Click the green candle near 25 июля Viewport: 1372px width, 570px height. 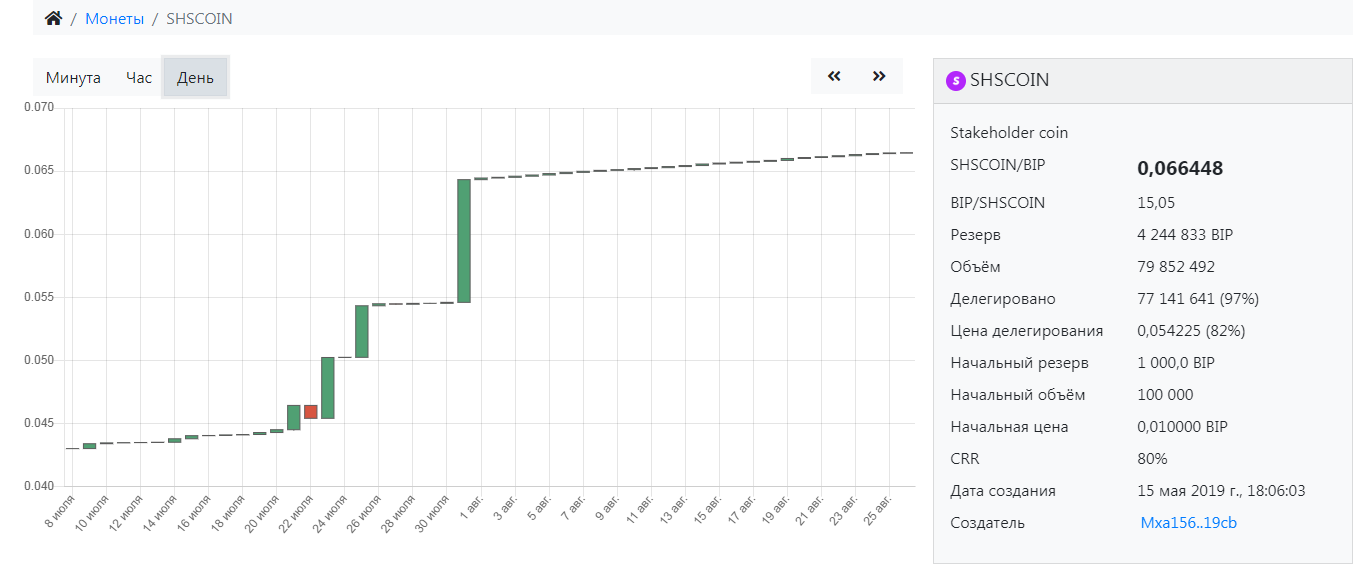[362, 331]
